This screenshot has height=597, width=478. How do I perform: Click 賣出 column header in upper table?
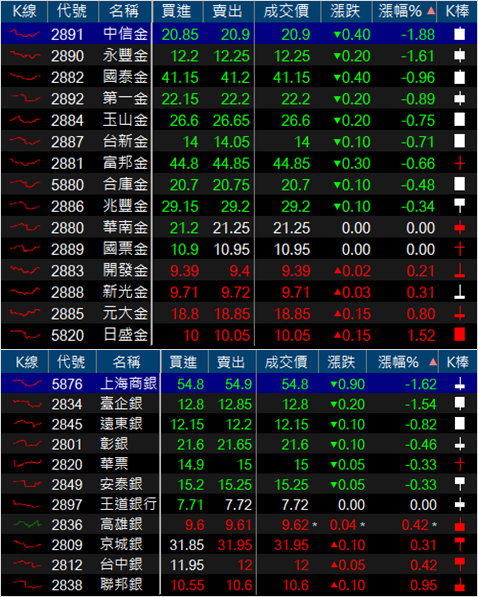pos(228,11)
